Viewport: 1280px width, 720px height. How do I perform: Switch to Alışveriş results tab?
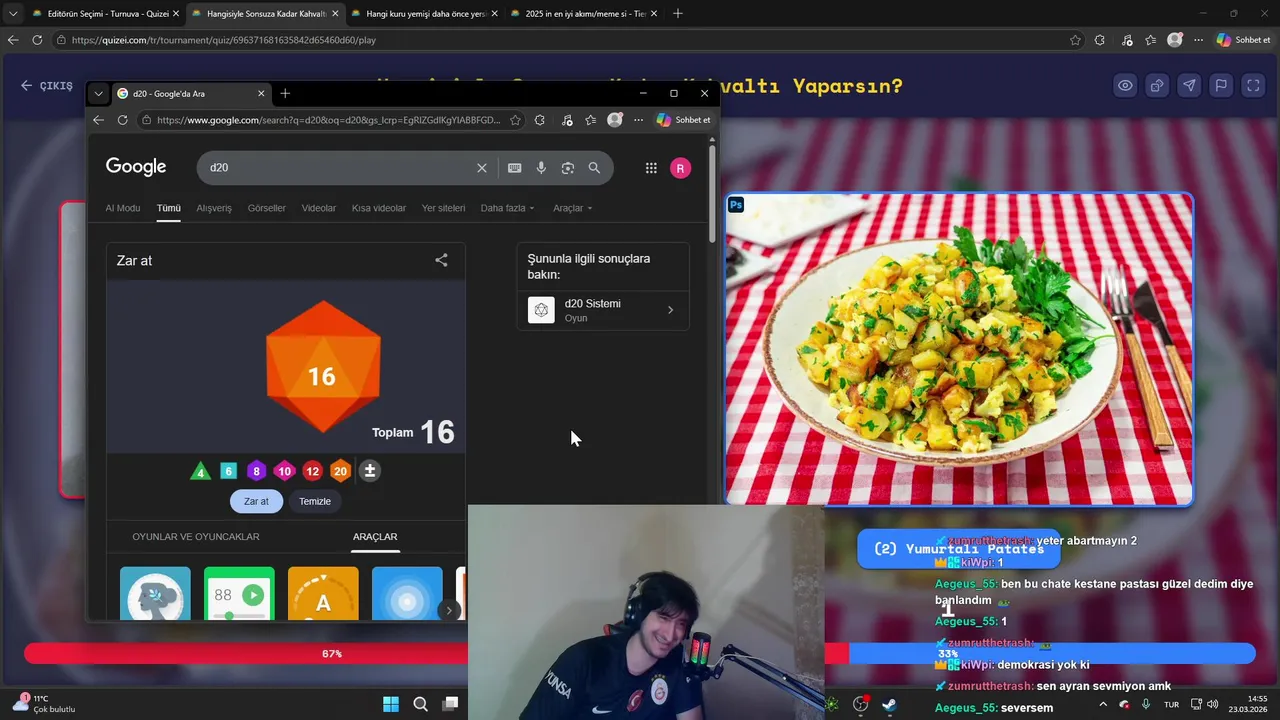point(214,208)
